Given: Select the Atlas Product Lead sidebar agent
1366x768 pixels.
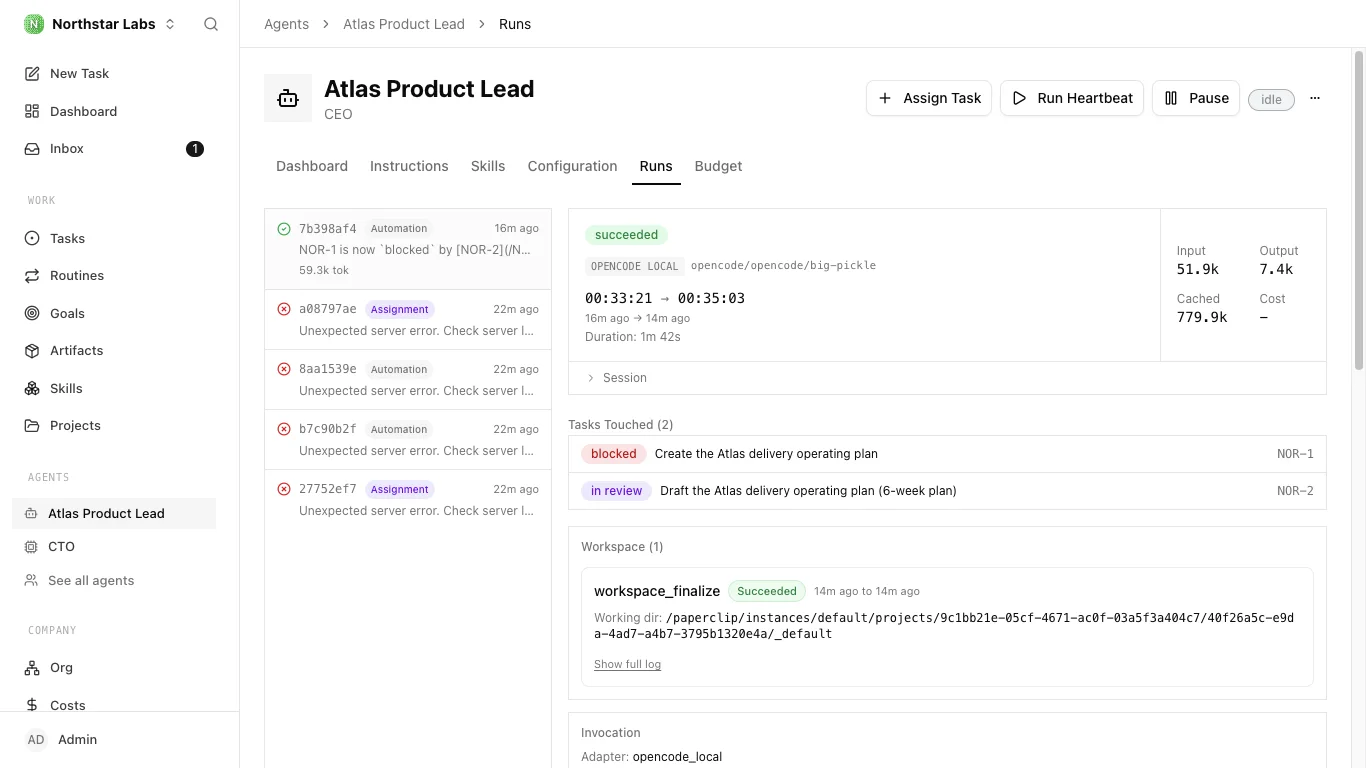Looking at the screenshot, I should pyautogui.click(x=114, y=513).
